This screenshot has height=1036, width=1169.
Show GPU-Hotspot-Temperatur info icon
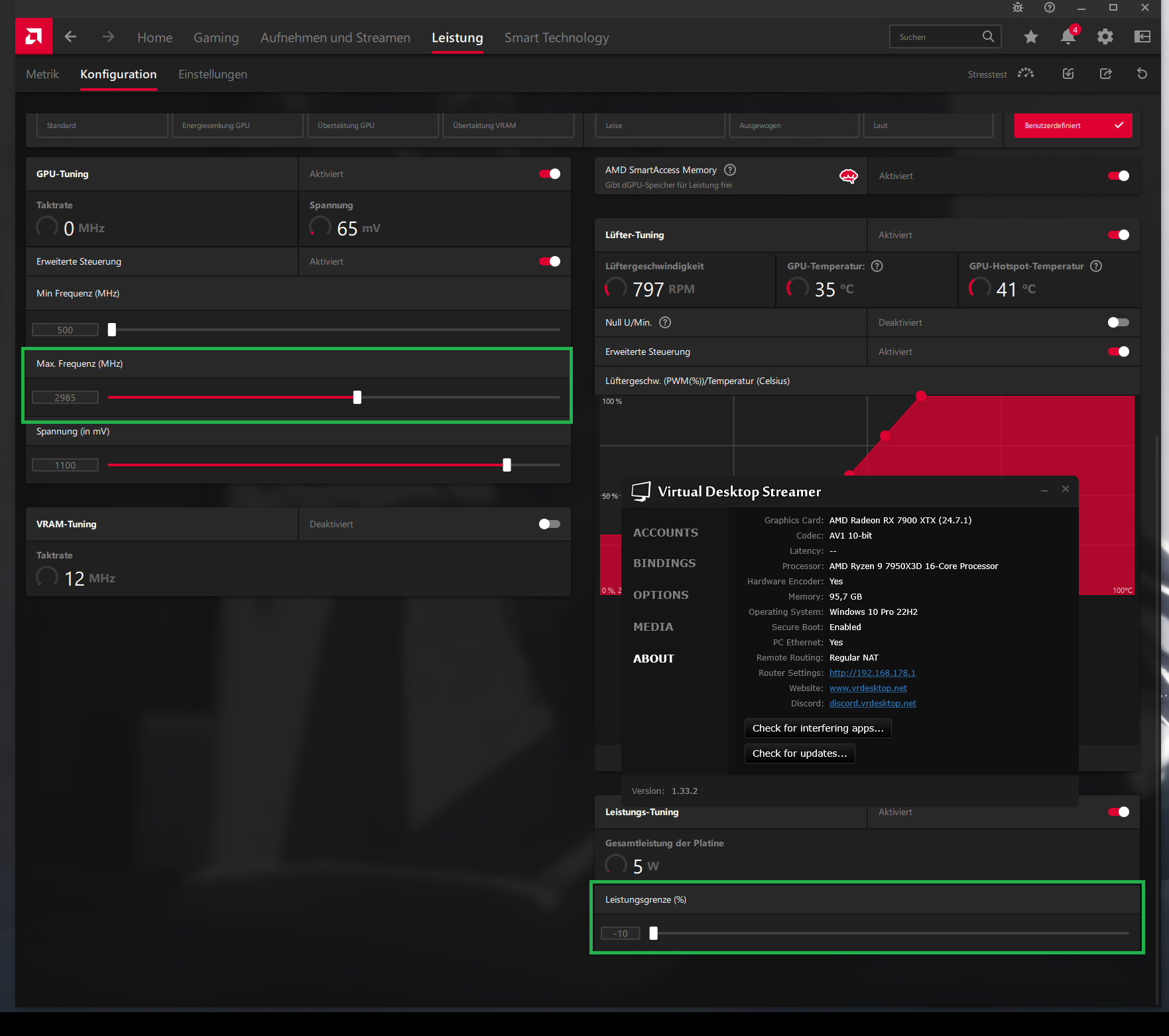click(1096, 266)
